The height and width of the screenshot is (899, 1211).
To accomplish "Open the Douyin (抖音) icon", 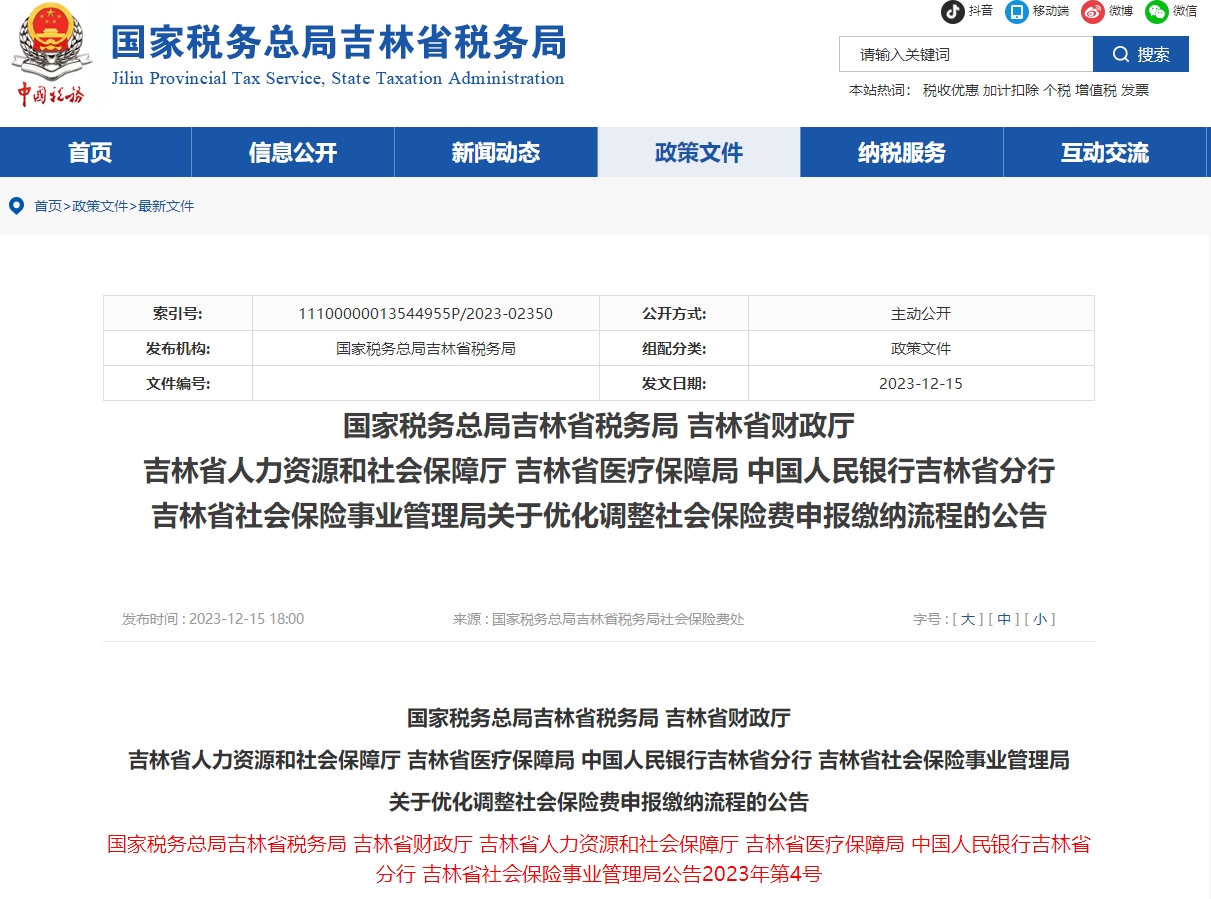I will pos(953,12).
